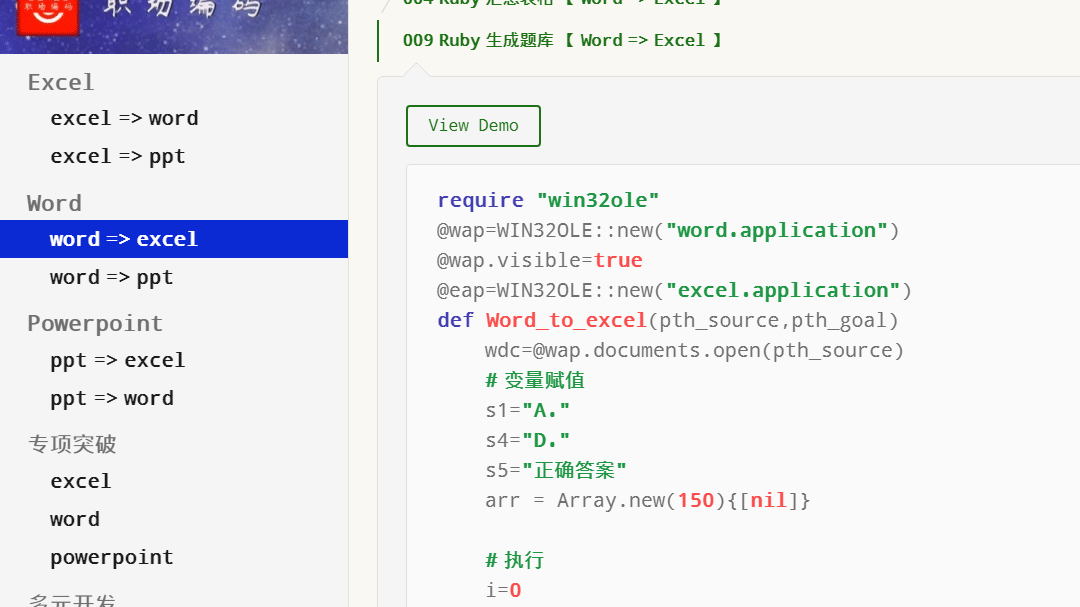Image resolution: width=1080 pixels, height=607 pixels.
Task: Click the Word_to_excel function name
Action: pyautogui.click(x=566, y=320)
